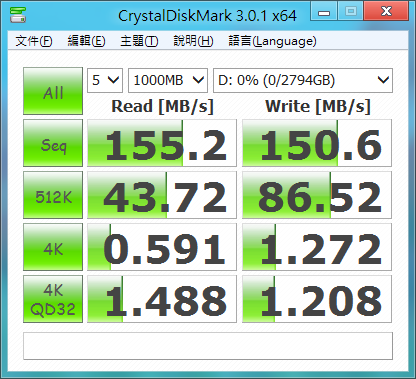This screenshot has width=416, height=379.
Task: Open the test count dropdown showing 5
Action: tap(105, 80)
